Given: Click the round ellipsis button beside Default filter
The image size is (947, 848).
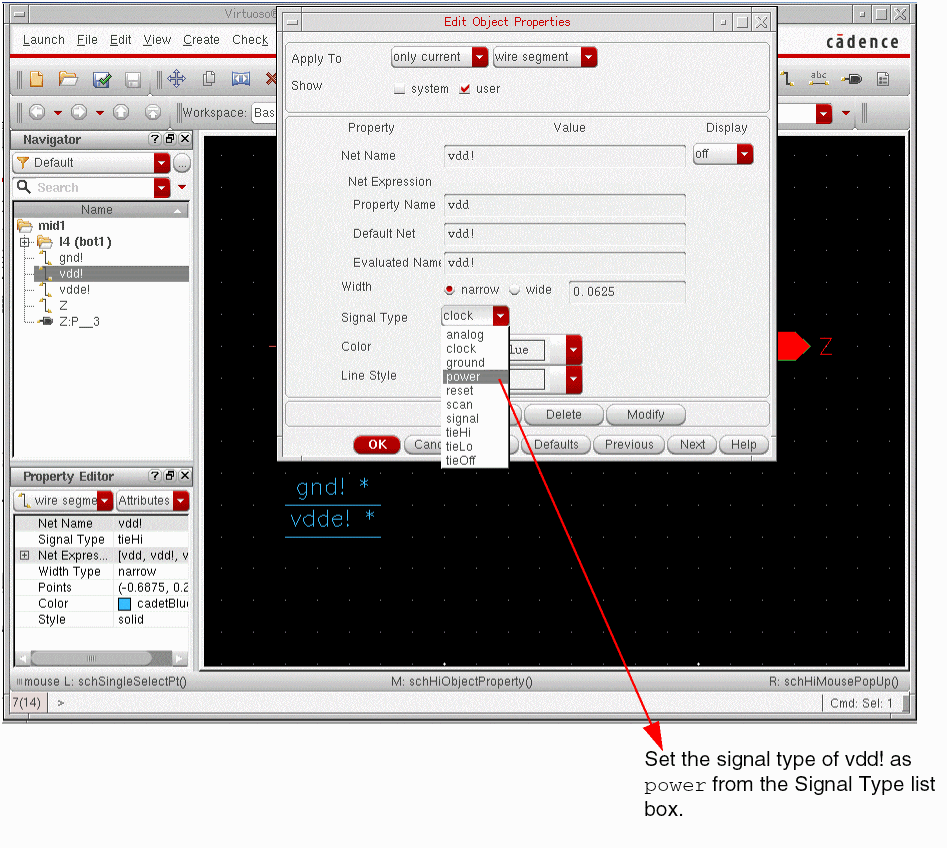Looking at the screenshot, I should (182, 163).
